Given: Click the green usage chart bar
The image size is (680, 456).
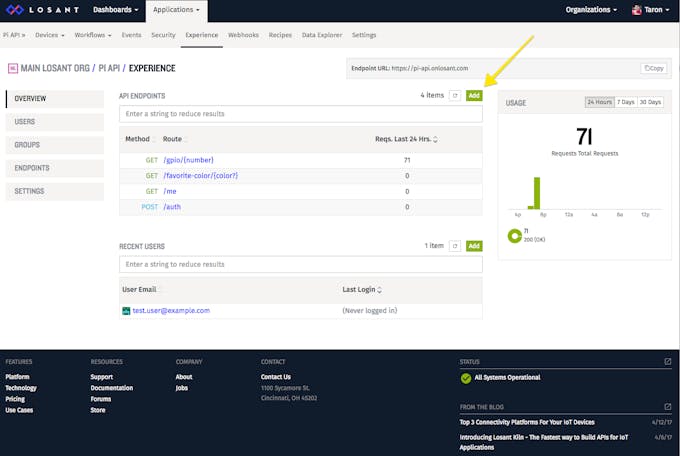Looking at the screenshot, I should (537, 193).
